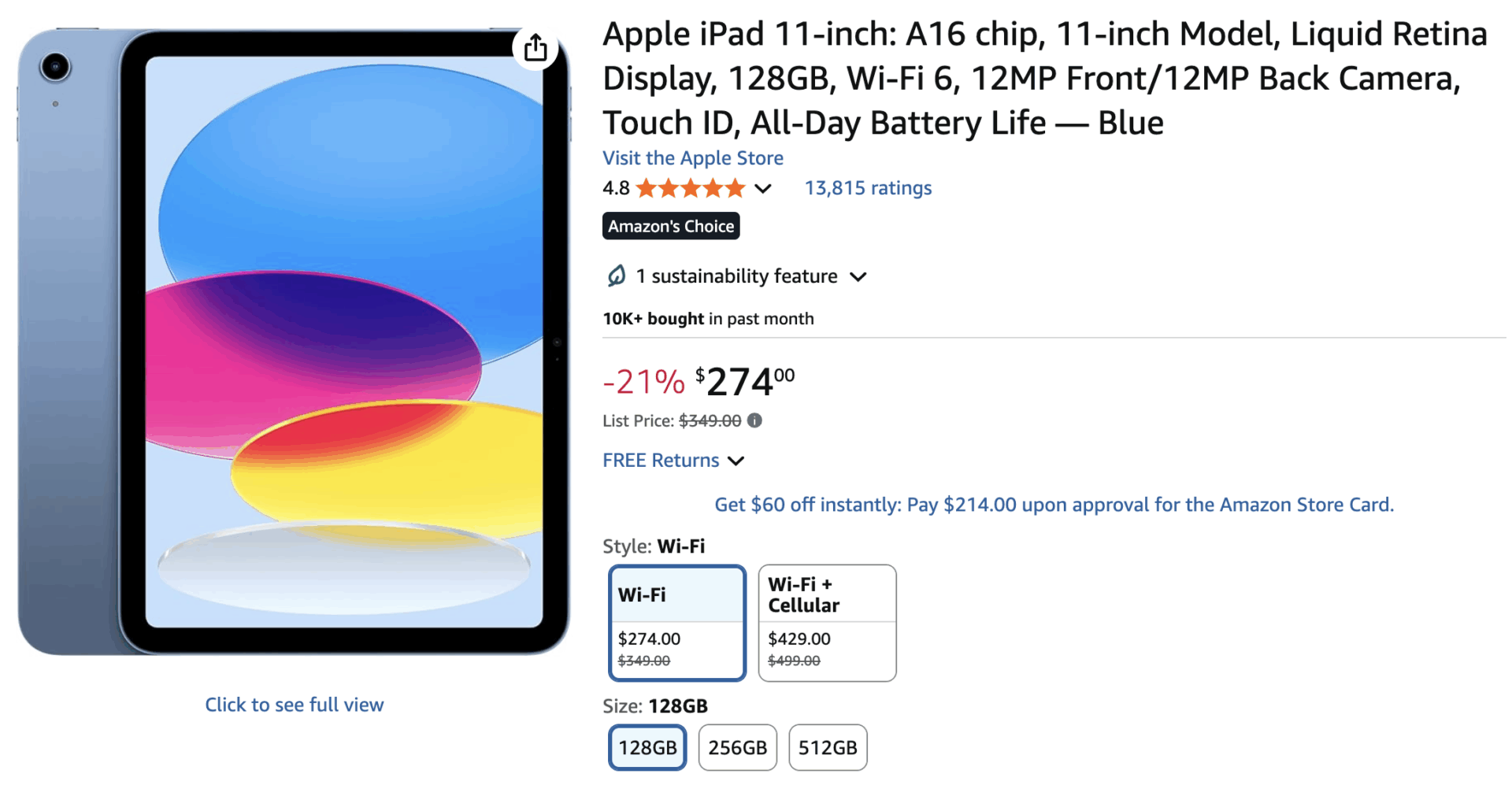
Task: Click the info icon beside List Price
Action: click(x=754, y=420)
